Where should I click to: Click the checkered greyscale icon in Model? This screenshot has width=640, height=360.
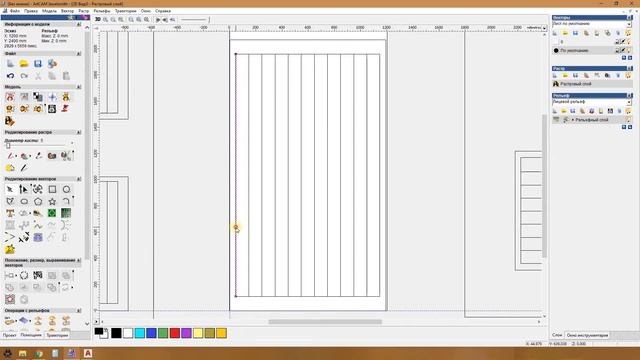[x=38, y=97]
